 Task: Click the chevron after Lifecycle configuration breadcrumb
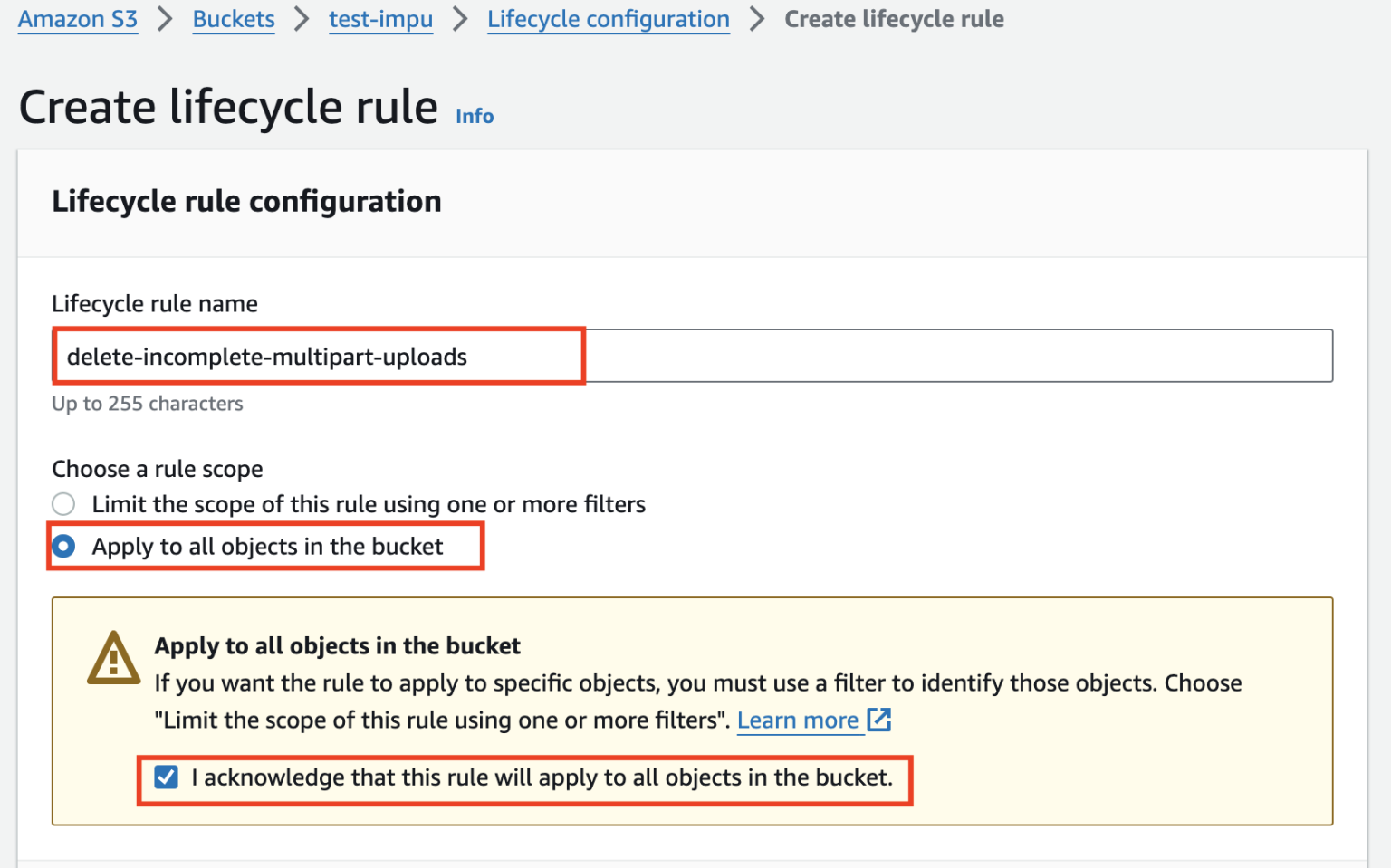tap(757, 19)
